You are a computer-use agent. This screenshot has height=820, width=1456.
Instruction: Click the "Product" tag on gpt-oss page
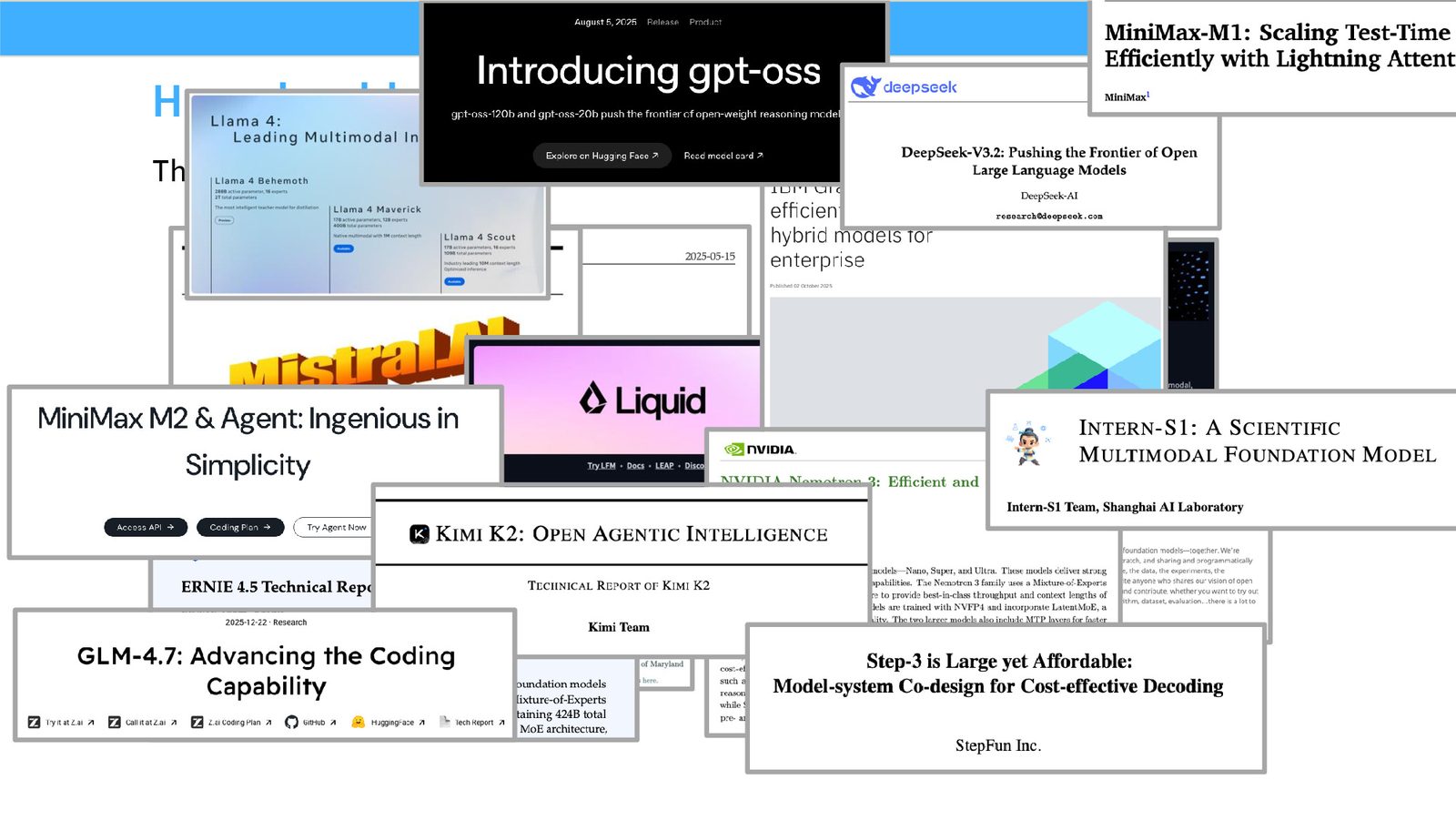[x=705, y=22]
